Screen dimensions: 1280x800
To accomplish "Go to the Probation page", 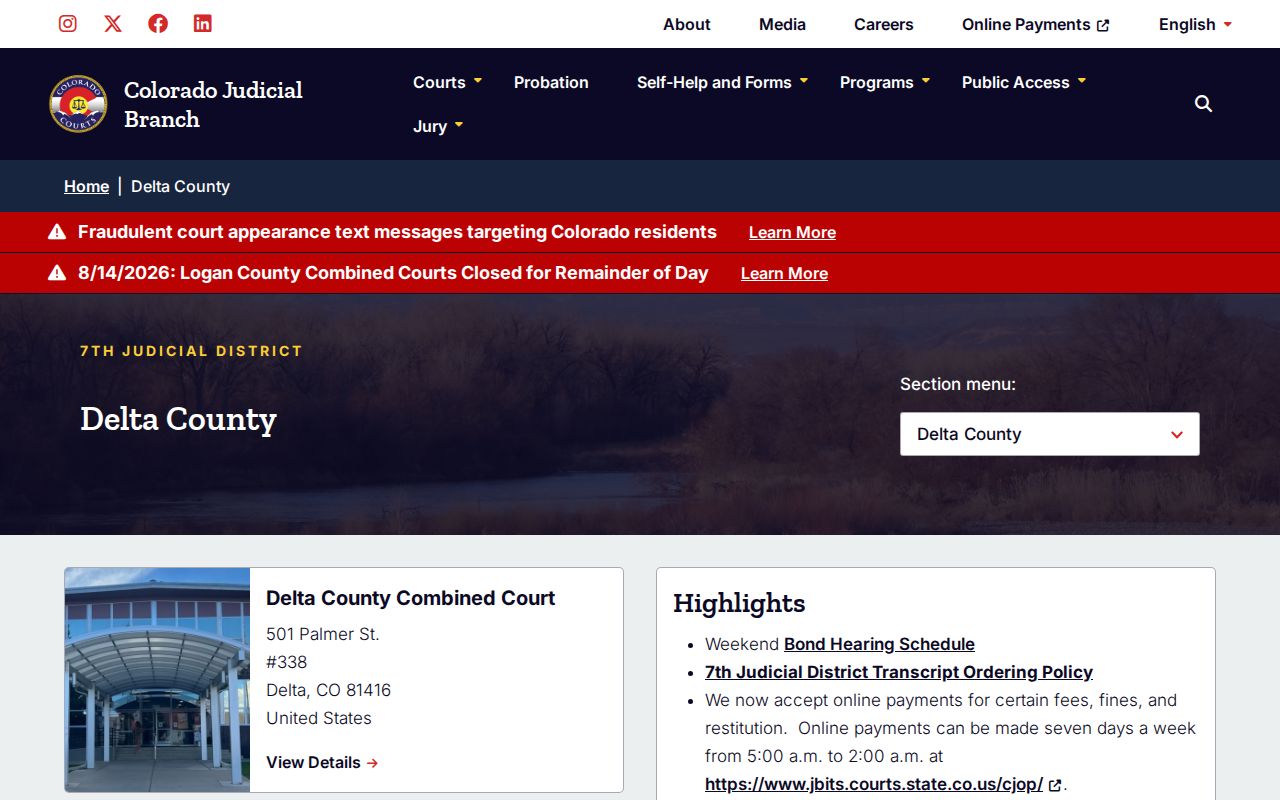I will [551, 82].
